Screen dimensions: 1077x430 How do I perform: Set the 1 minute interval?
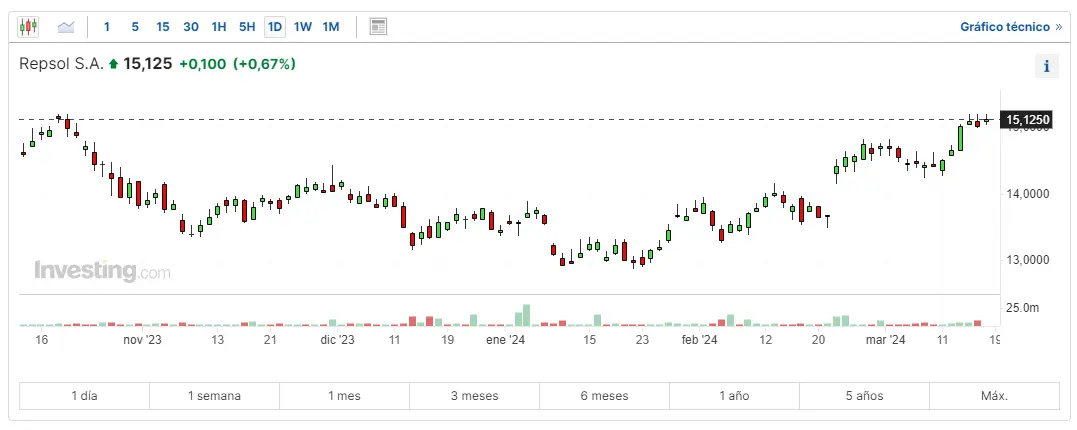click(106, 27)
